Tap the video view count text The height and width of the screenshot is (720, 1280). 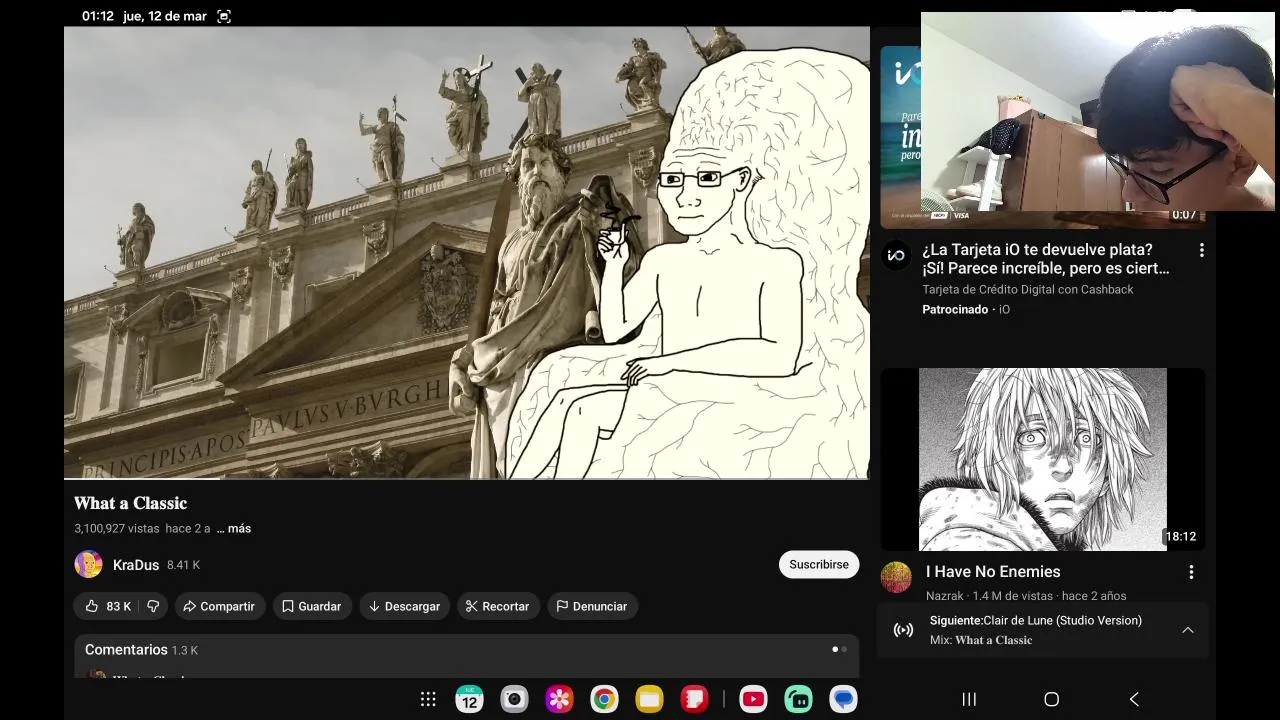117,528
